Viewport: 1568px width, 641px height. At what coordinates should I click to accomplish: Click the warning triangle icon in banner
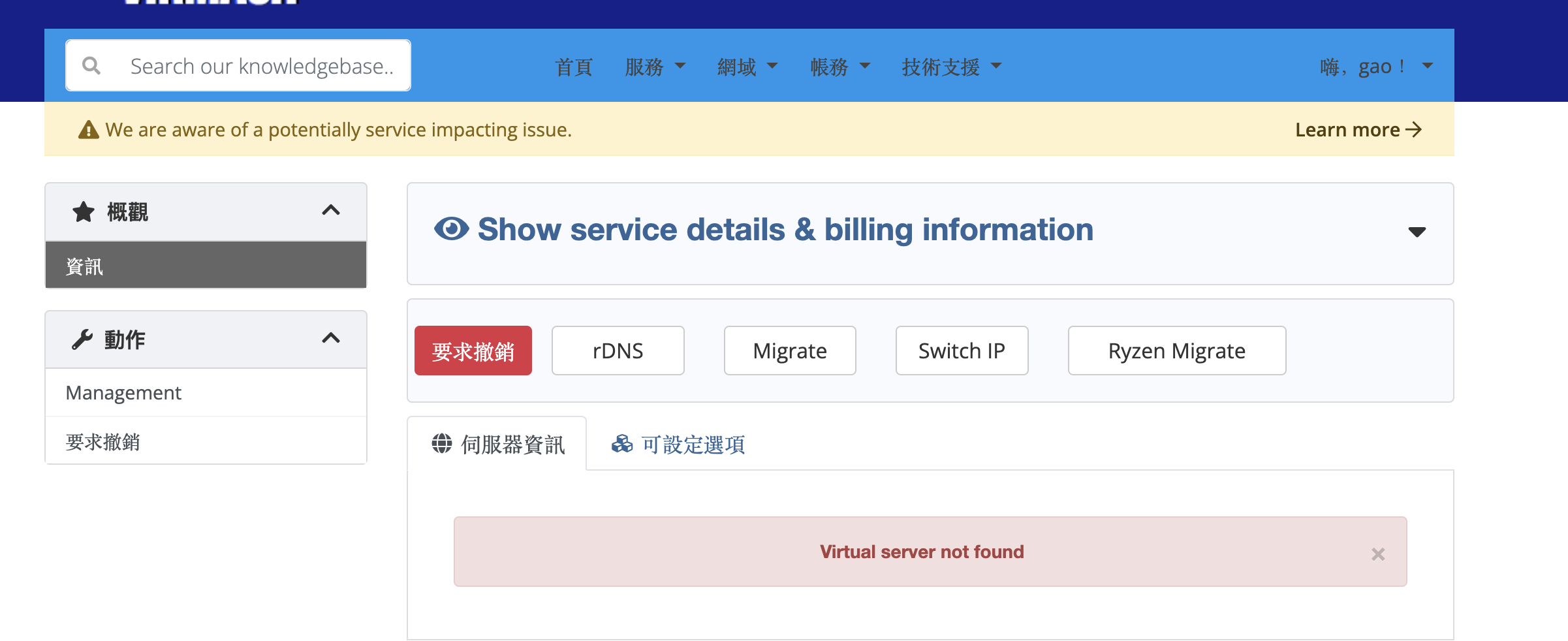click(88, 130)
